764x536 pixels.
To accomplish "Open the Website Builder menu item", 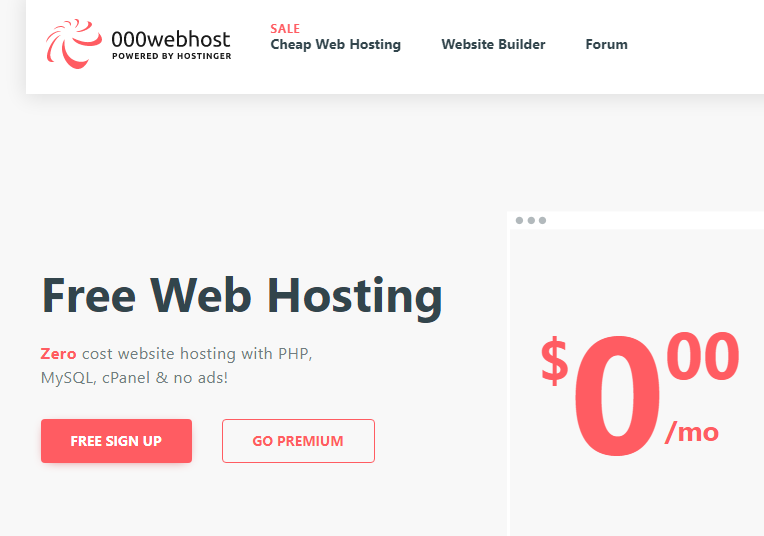I will pyautogui.click(x=493, y=44).
